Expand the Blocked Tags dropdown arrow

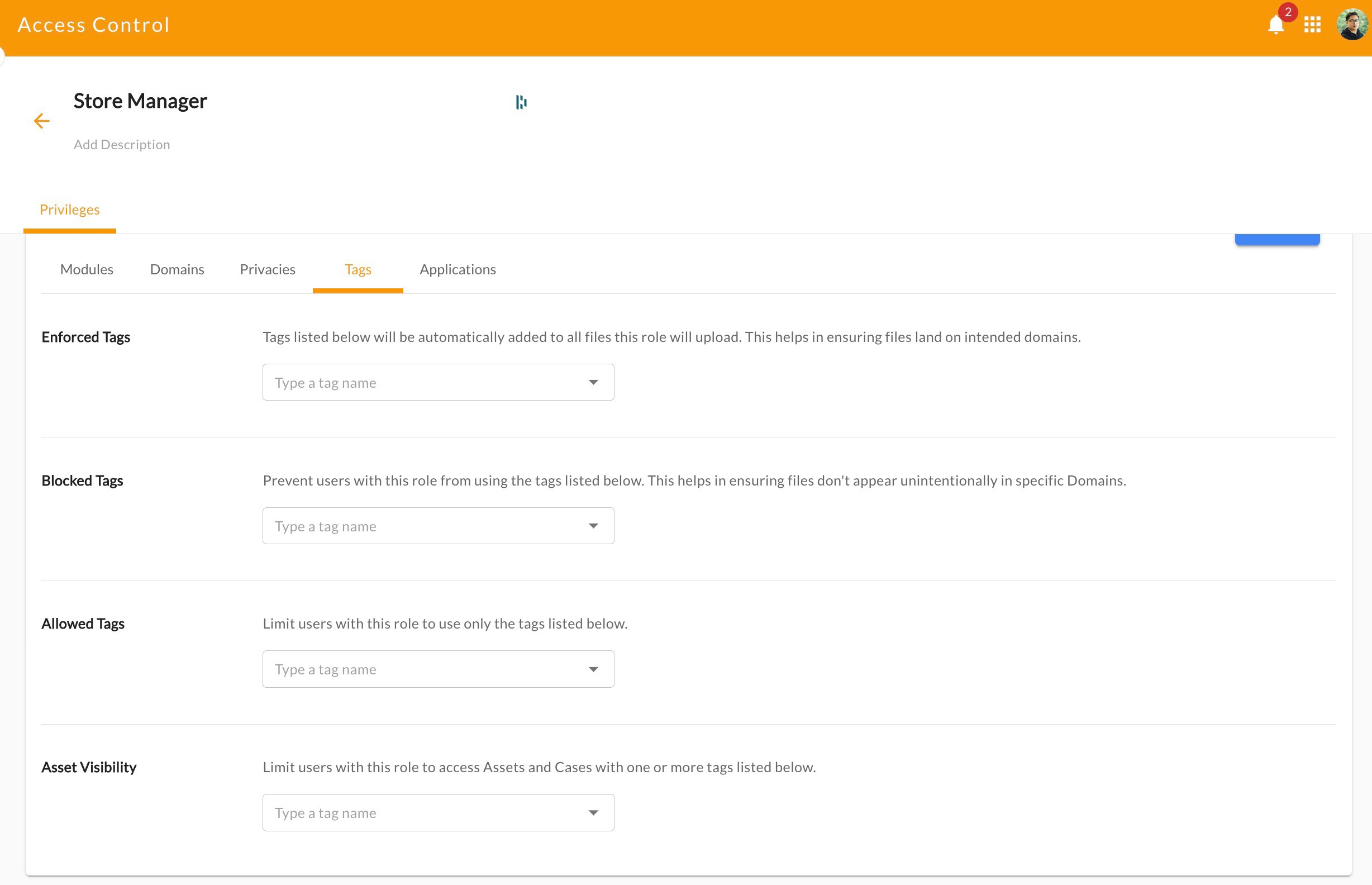pos(593,526)
